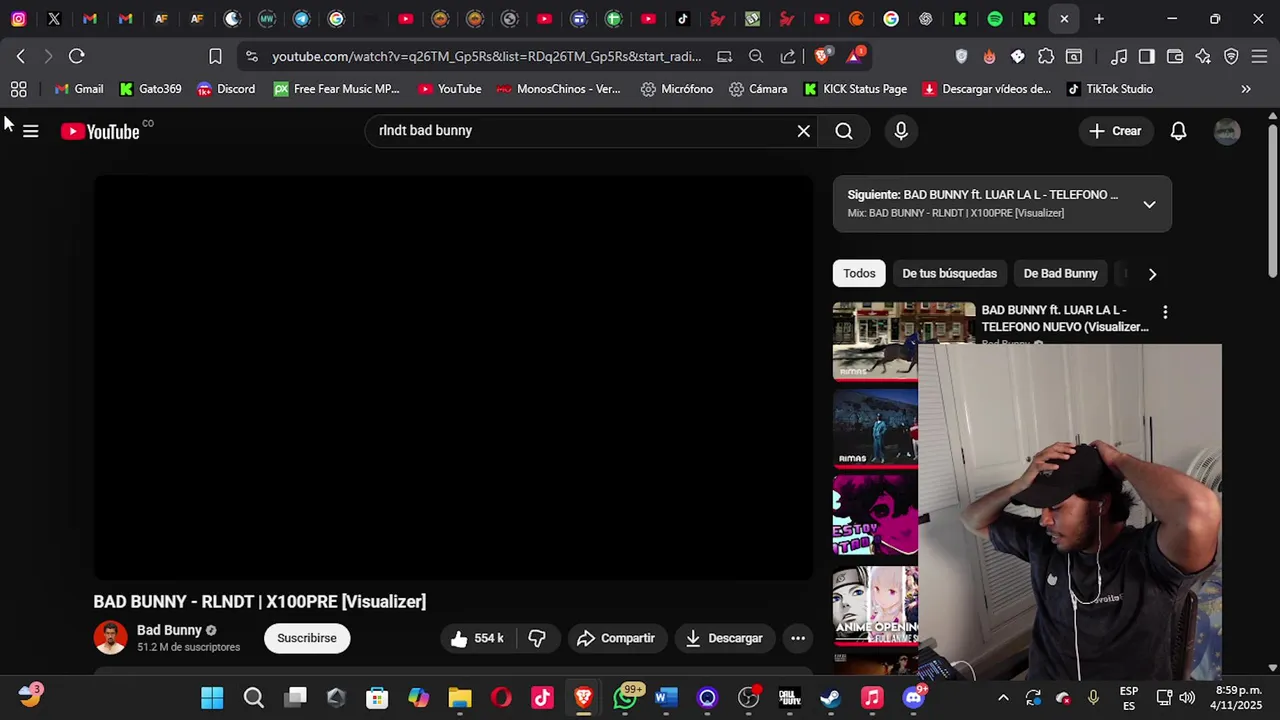Open the browser extensions puzzle icon
The height and width of the screenshot is (720, 1280).
click(x=1046, y=56)
